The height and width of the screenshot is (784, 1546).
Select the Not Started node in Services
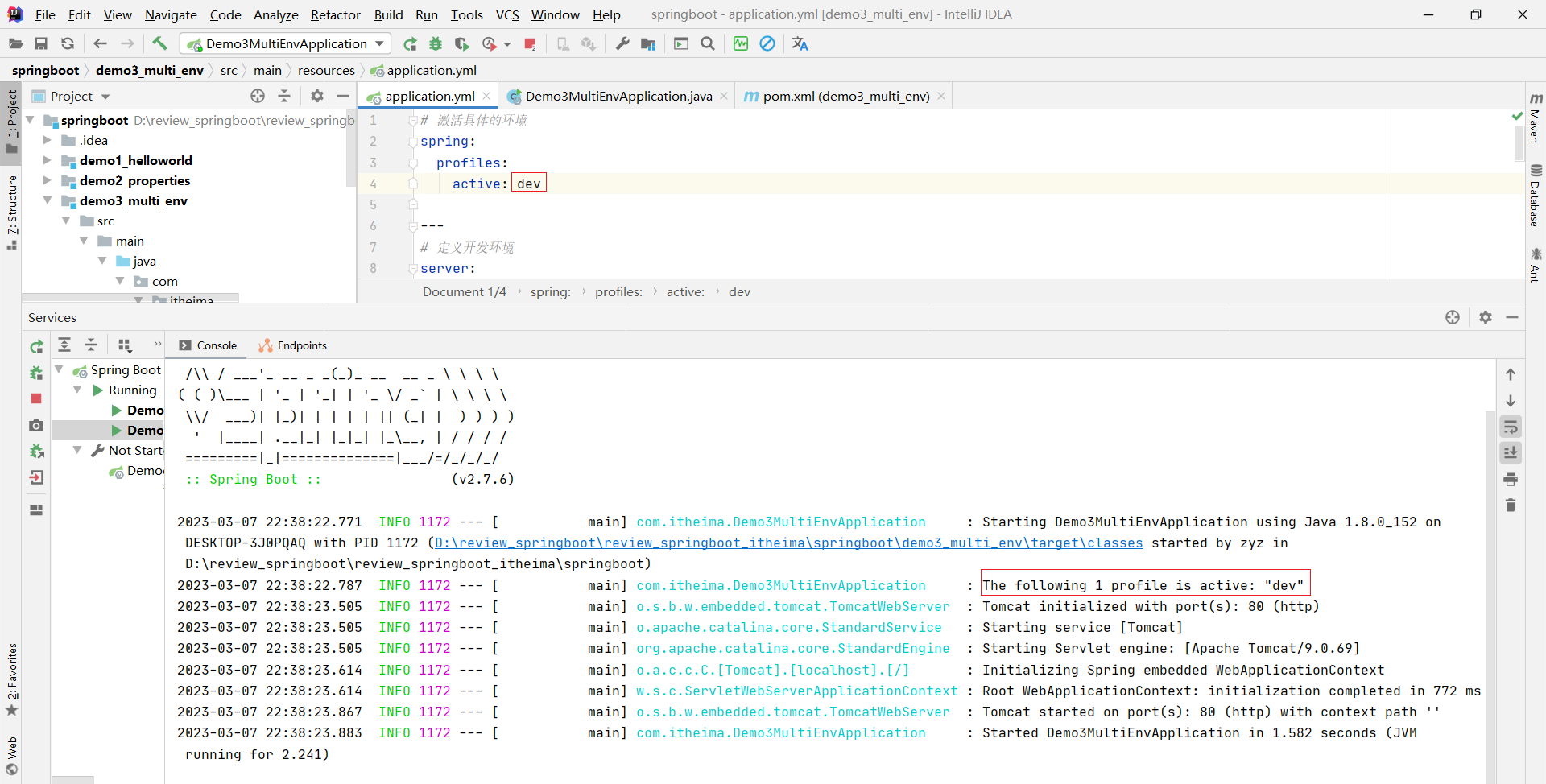click(x=135, y=451)
